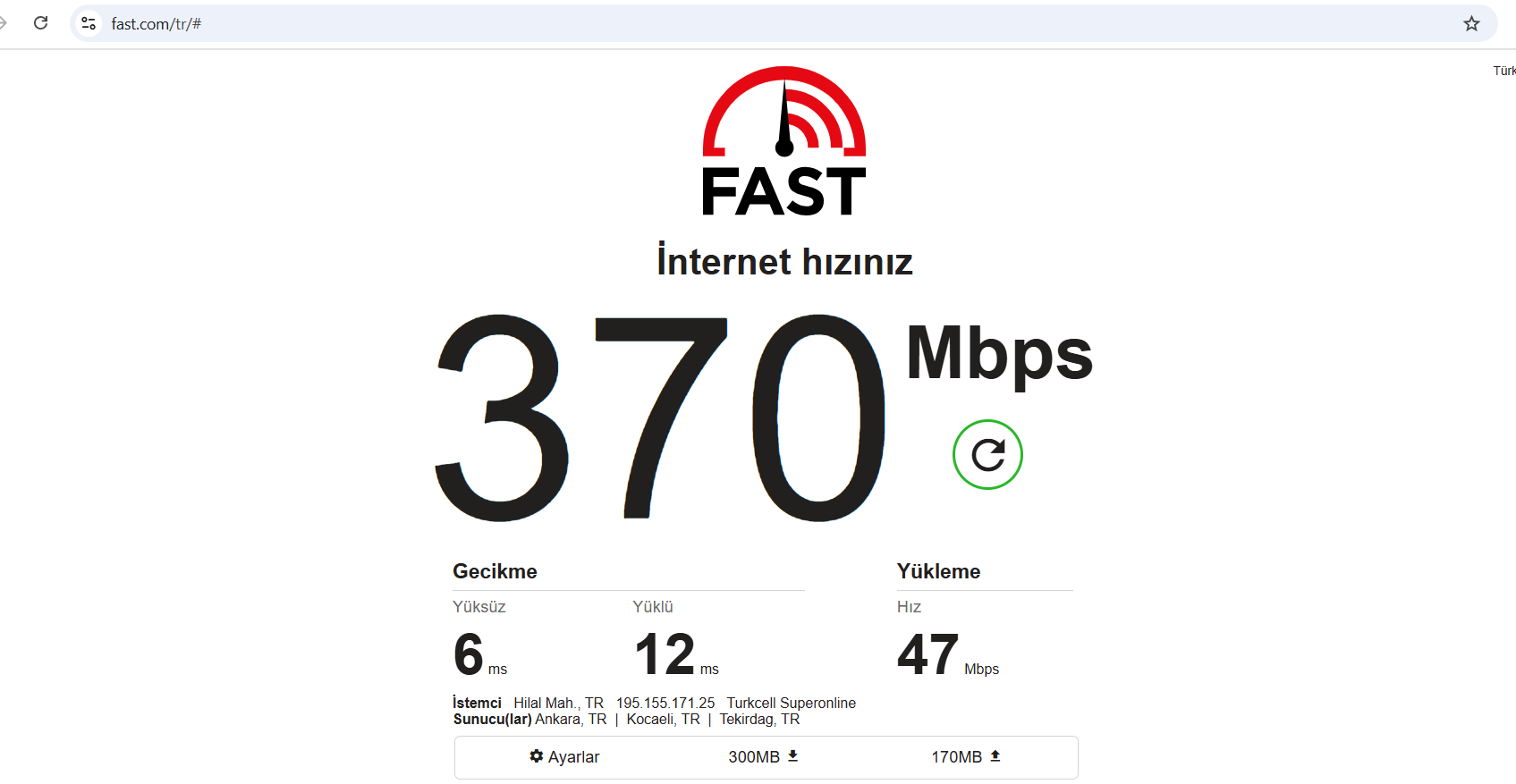Click the green circular retest button
The image size is (1516, 784).
pos(987,454)
